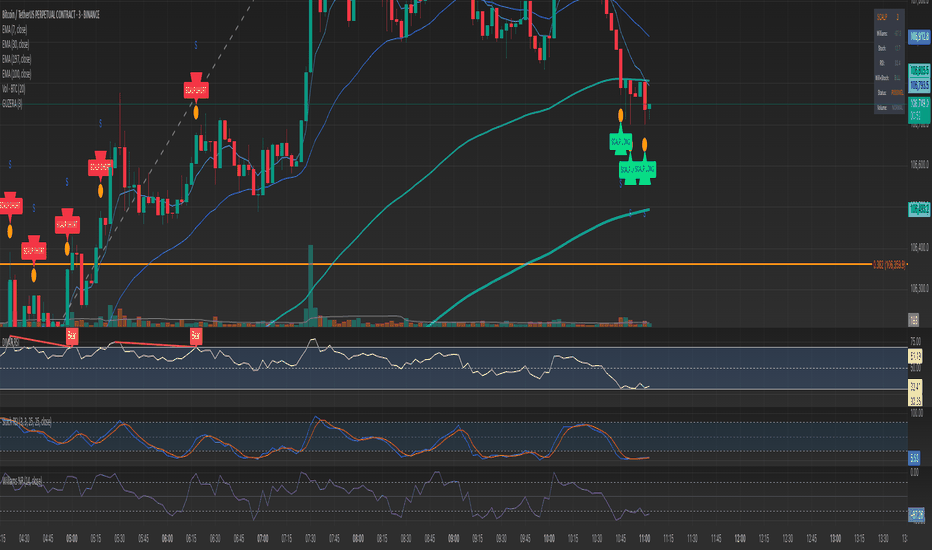Click the 11:00 time axis label

(x=644, y=539)
